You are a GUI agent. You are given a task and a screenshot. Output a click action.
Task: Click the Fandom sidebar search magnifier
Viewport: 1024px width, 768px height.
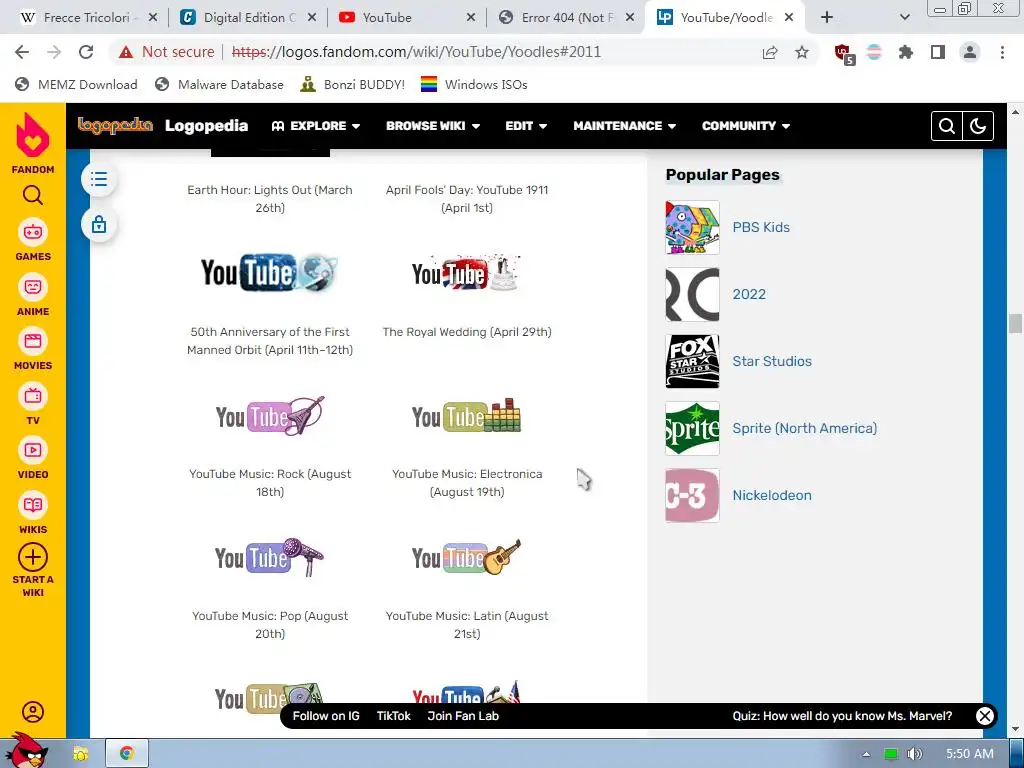33,195
